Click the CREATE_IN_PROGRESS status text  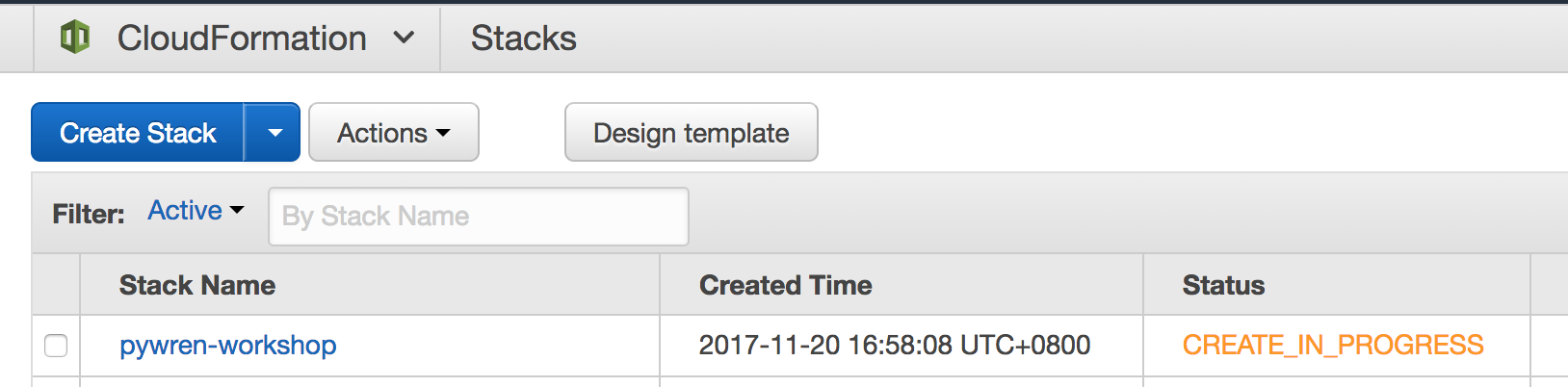coord(1333,346)
